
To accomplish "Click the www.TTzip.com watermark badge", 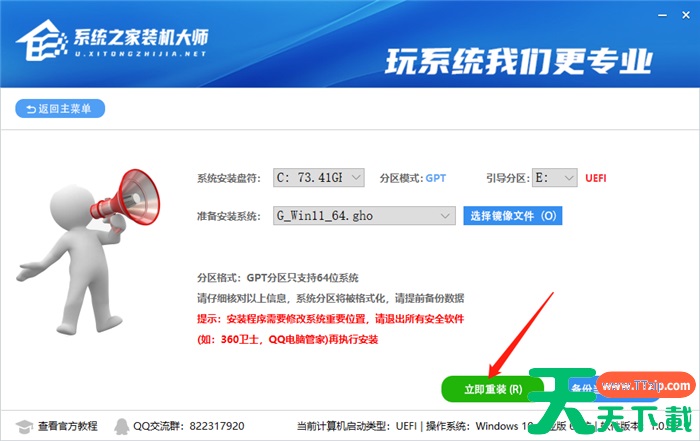I will tap(646, 385).
